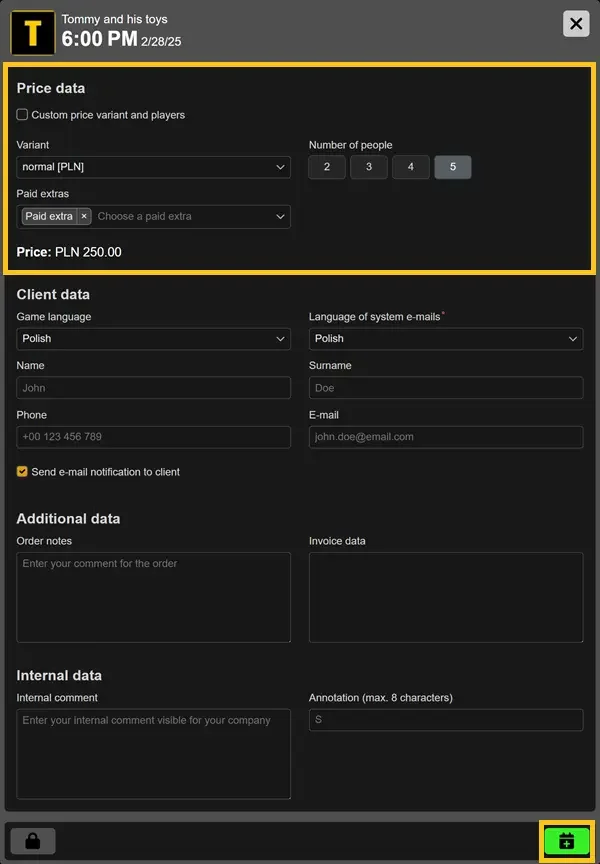Select 2 as number of people
Screen dimensions: 600x864
tap(327, 167)
